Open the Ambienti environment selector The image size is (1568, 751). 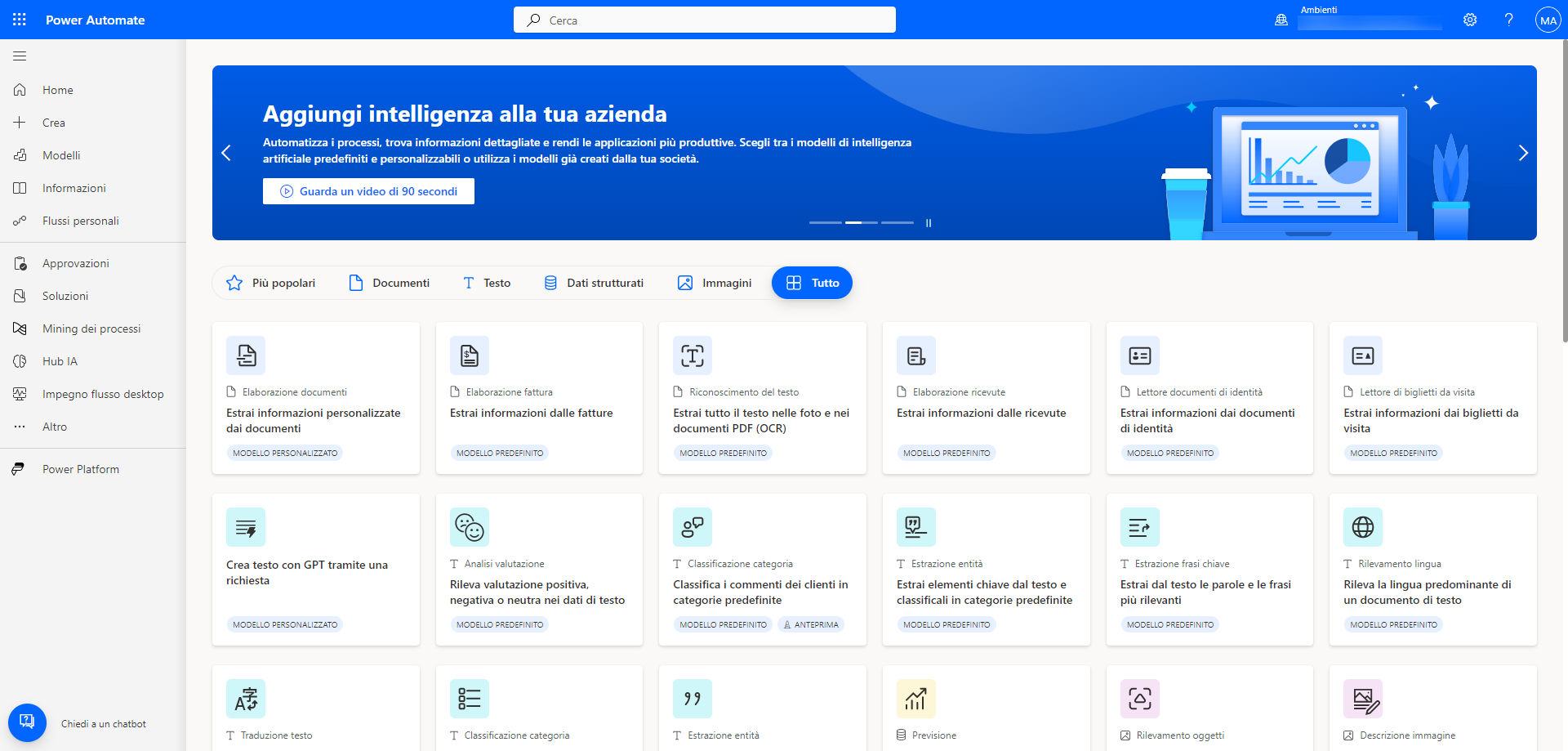(1370, 20)
